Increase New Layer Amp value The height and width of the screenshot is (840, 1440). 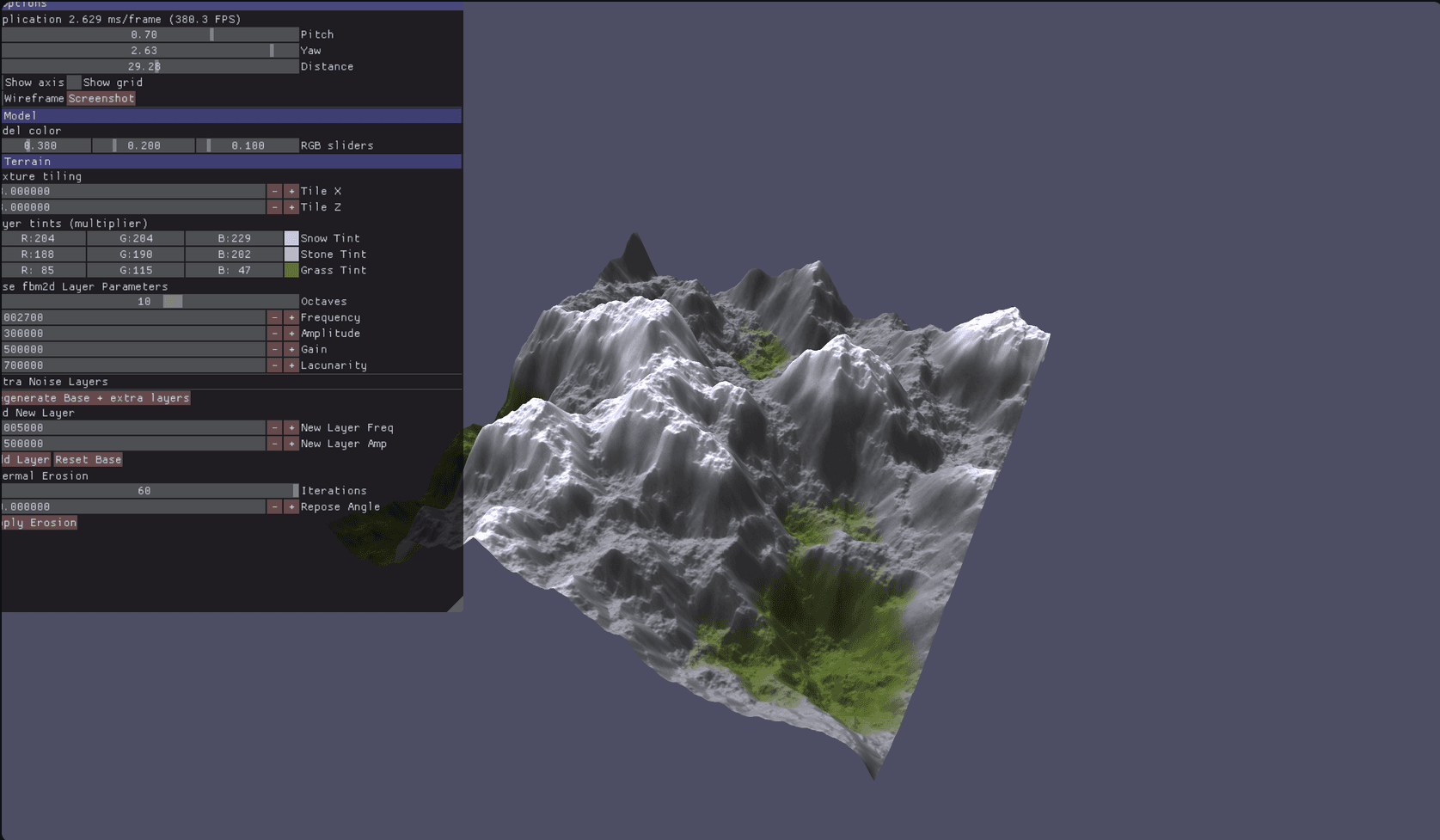291,444
